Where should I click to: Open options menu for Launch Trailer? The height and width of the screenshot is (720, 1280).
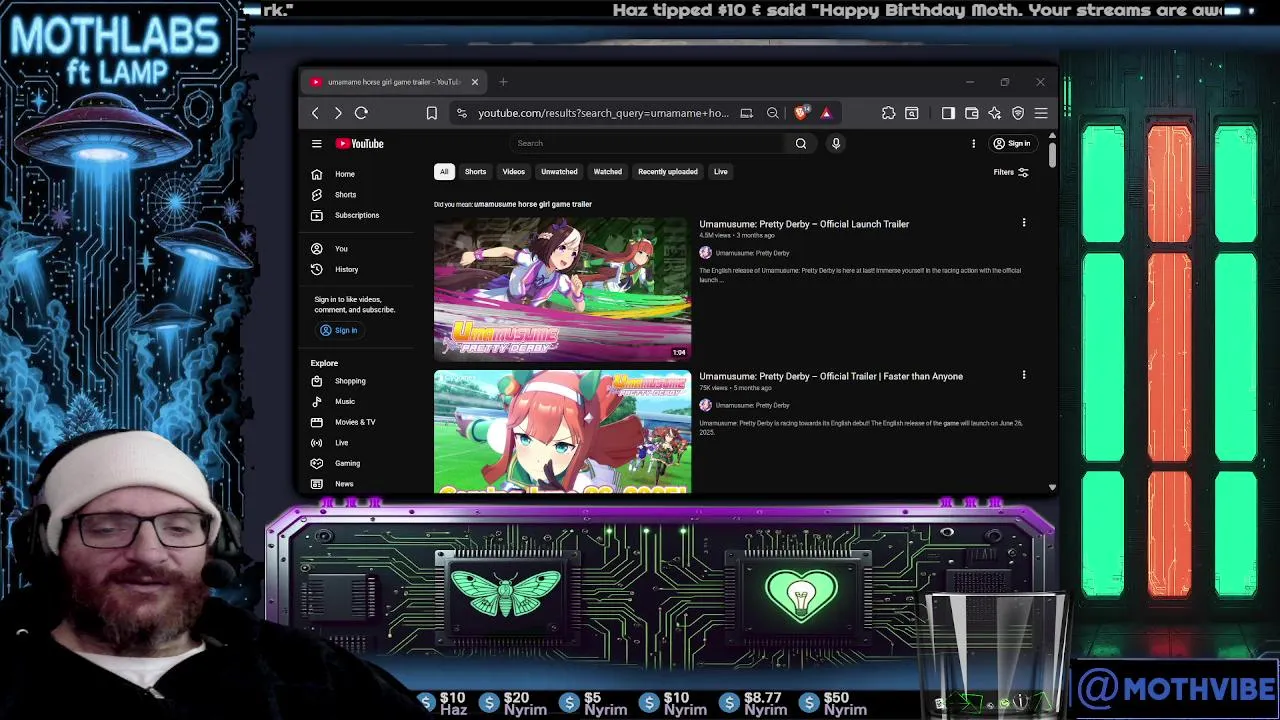click(1024, 223)
